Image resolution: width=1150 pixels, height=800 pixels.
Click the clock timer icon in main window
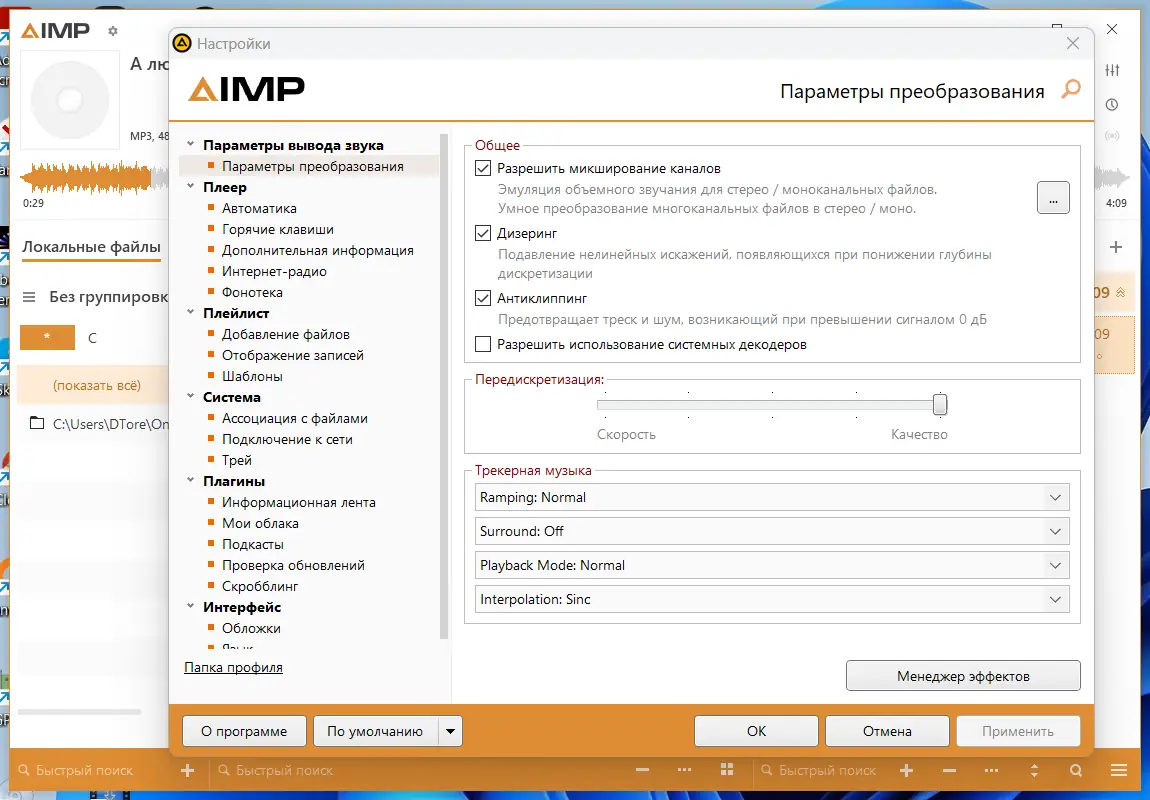[1112, 105]
